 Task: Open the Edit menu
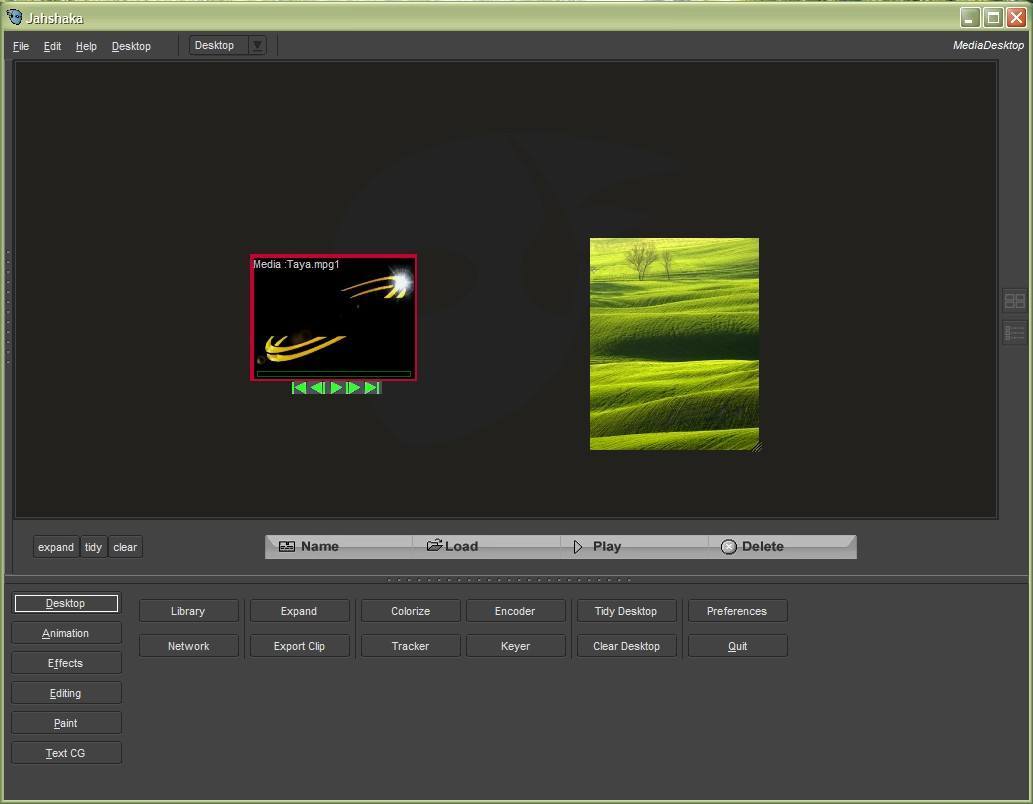52,46
